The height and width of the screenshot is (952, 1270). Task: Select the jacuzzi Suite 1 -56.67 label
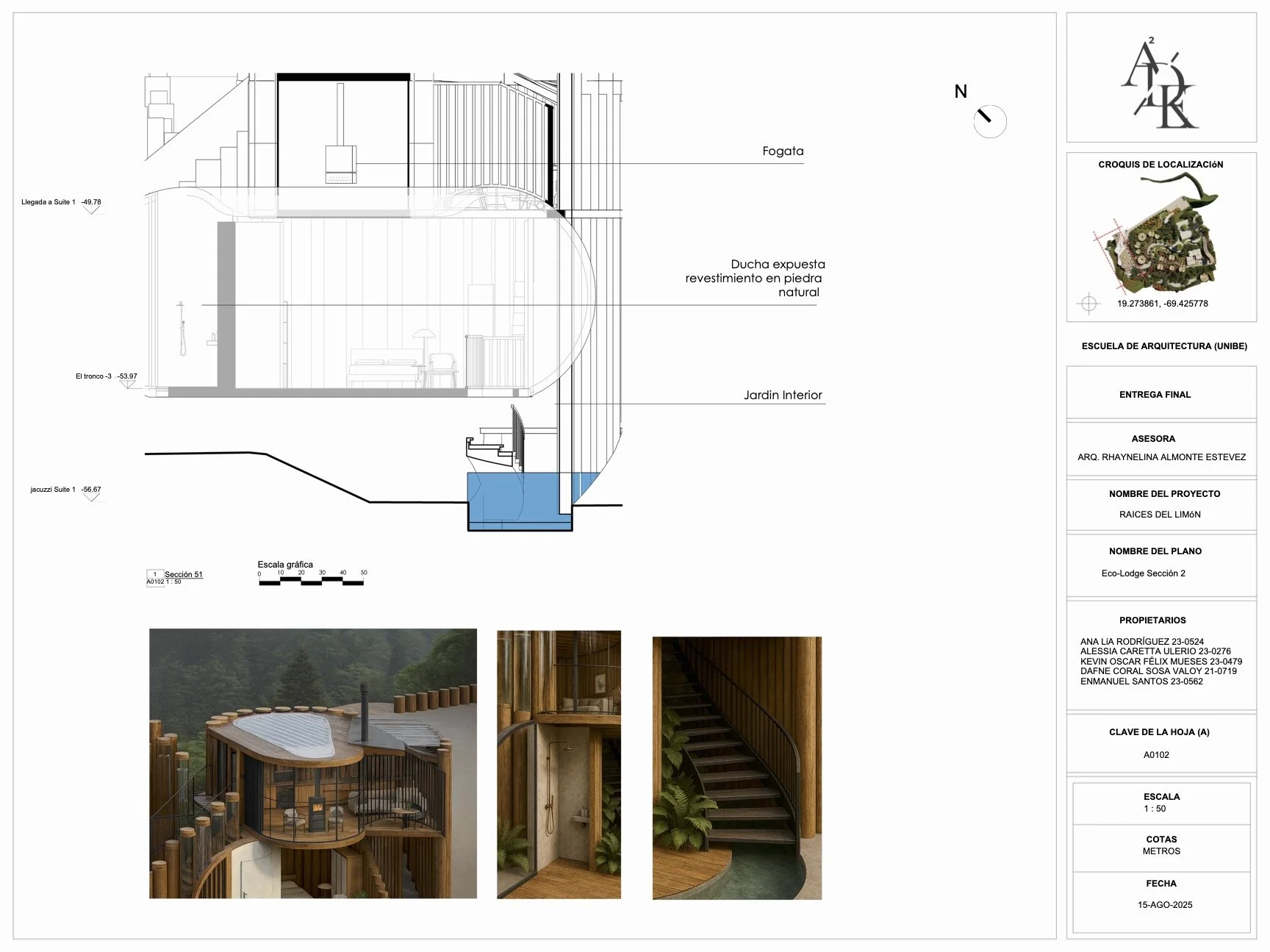click(x=65, y=489)
